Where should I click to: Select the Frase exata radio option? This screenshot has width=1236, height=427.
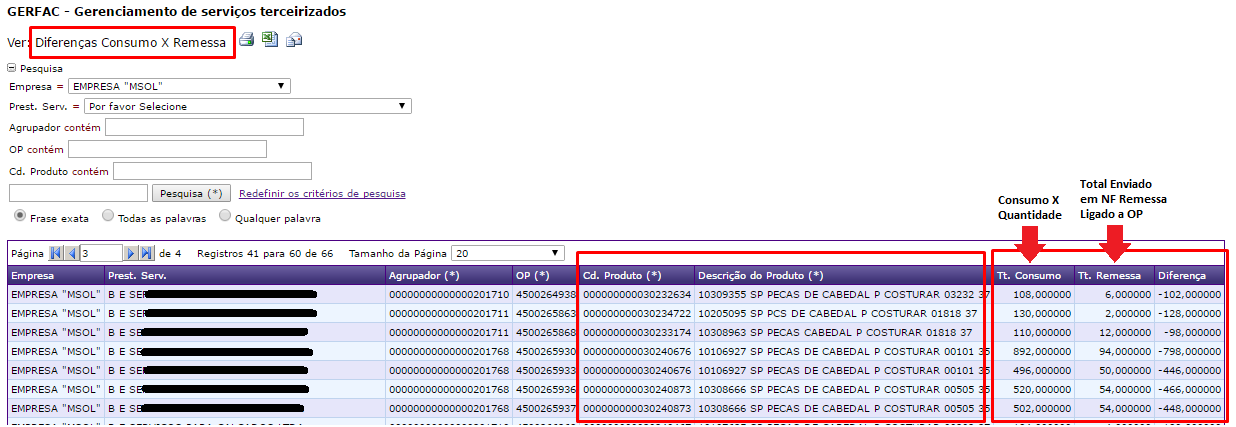[x=19, y=216]
